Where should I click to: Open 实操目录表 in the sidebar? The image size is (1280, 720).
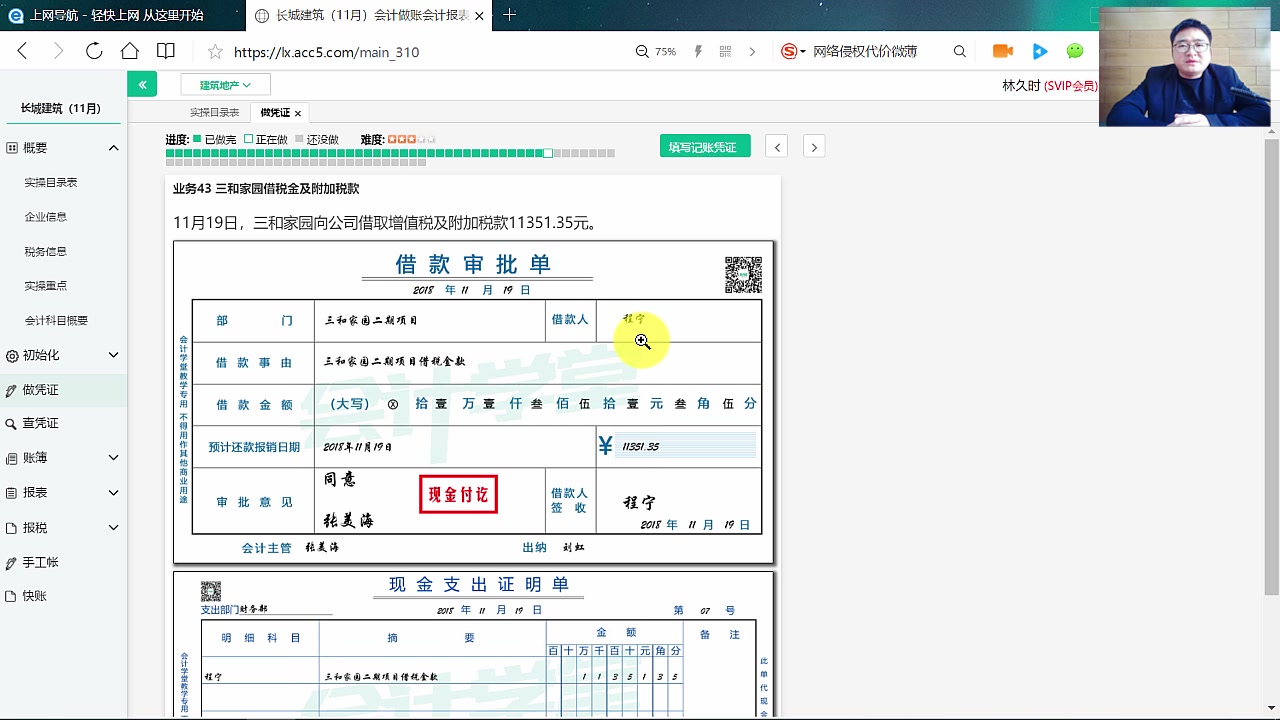pyautogui.click(x=51, y=183)
